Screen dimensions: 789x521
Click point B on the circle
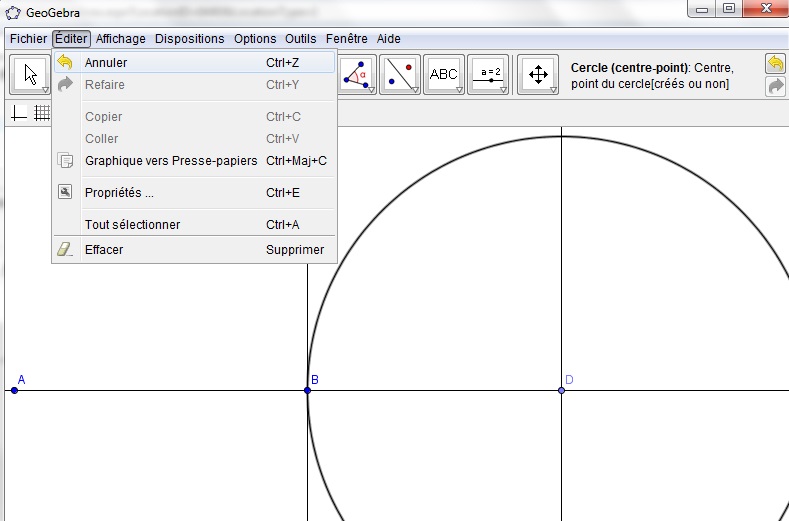pos(307,390)
